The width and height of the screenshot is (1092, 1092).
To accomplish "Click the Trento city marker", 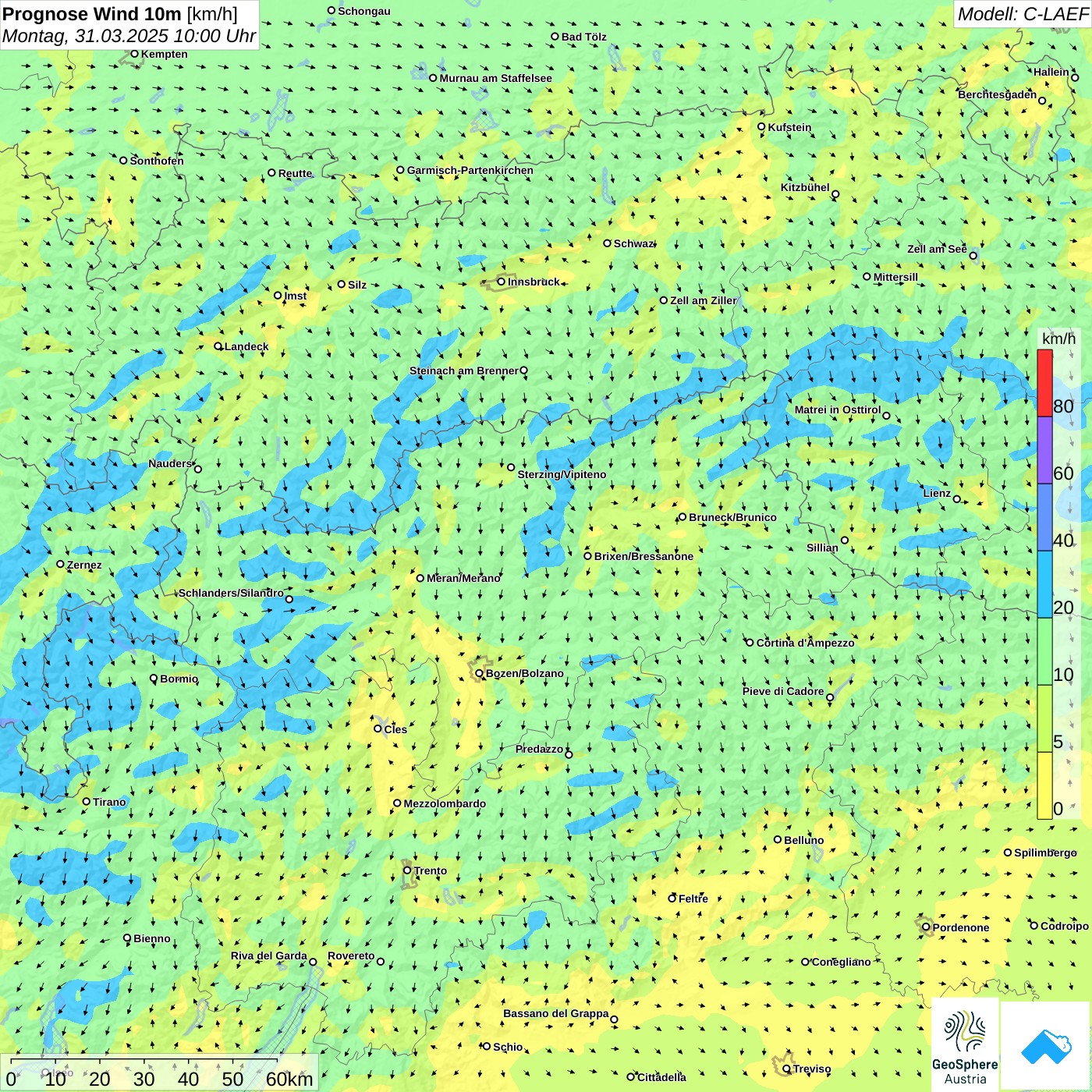I will [x=407, y=870].
